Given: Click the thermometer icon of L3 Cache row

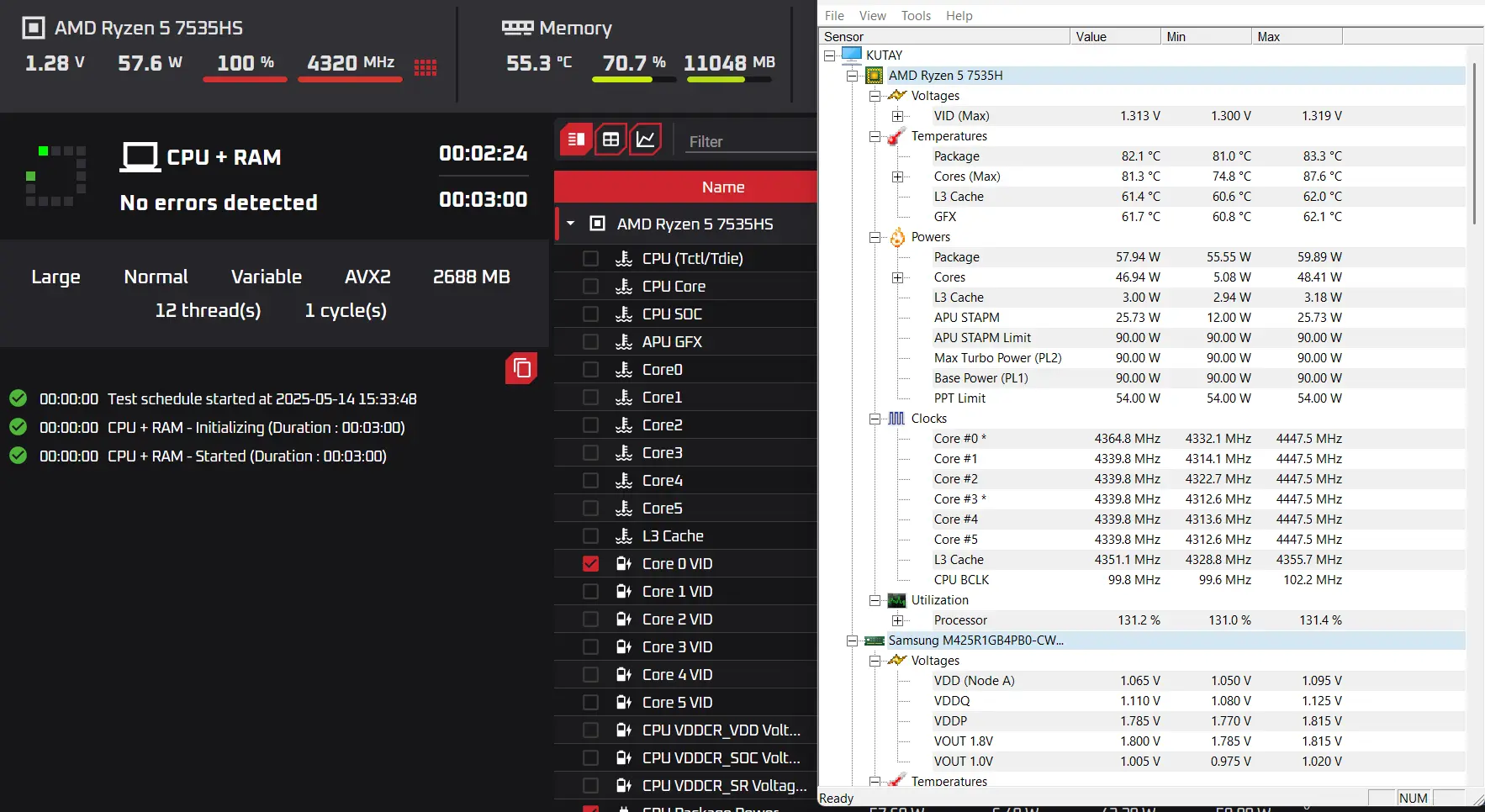Looking at the screenshot, I should (624, 536).
